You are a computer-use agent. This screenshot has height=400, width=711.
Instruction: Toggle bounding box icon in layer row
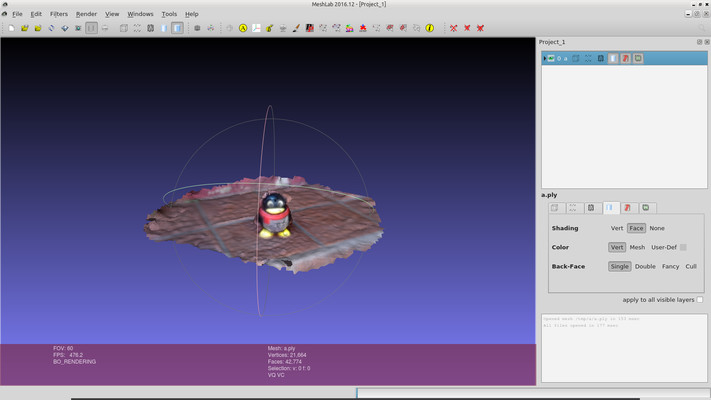pyautogui.click(x=575, y=59)
